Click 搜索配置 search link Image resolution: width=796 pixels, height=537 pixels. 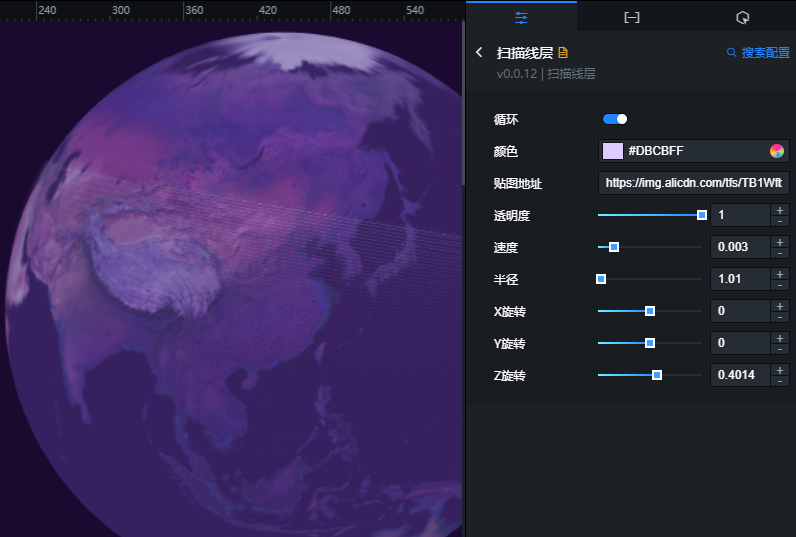(x=758, y=52)
